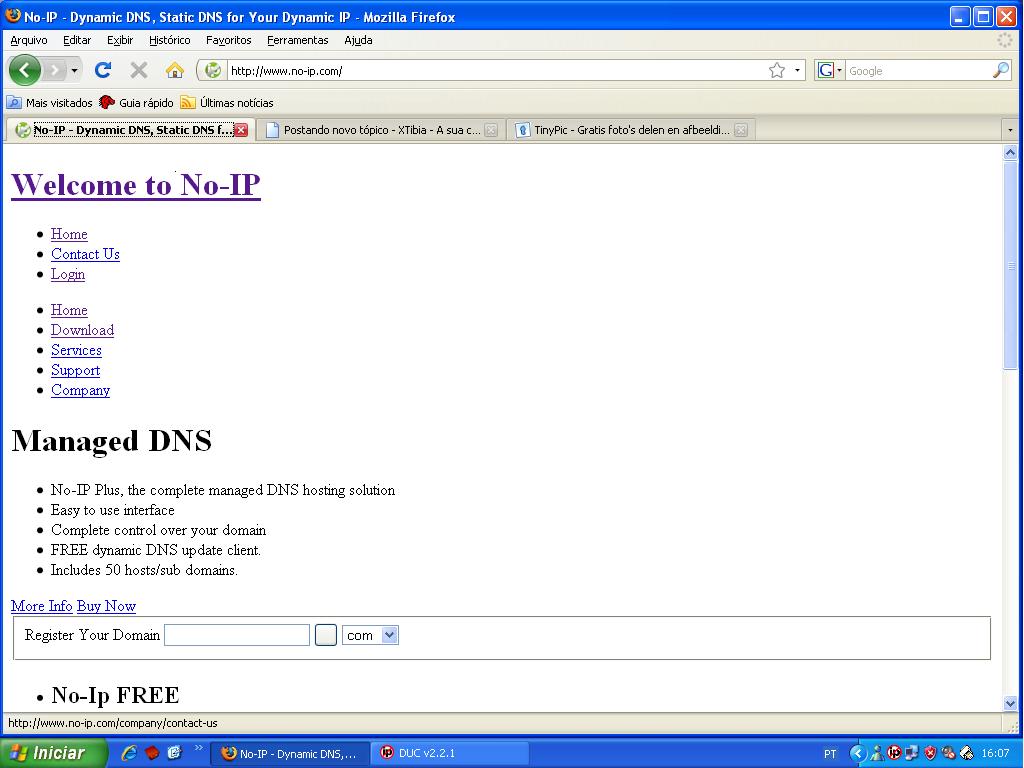Click the vertical scrollbar thumb
Screen dimensions: 1024x768
pyautogui.click(x=1010, y=266)
